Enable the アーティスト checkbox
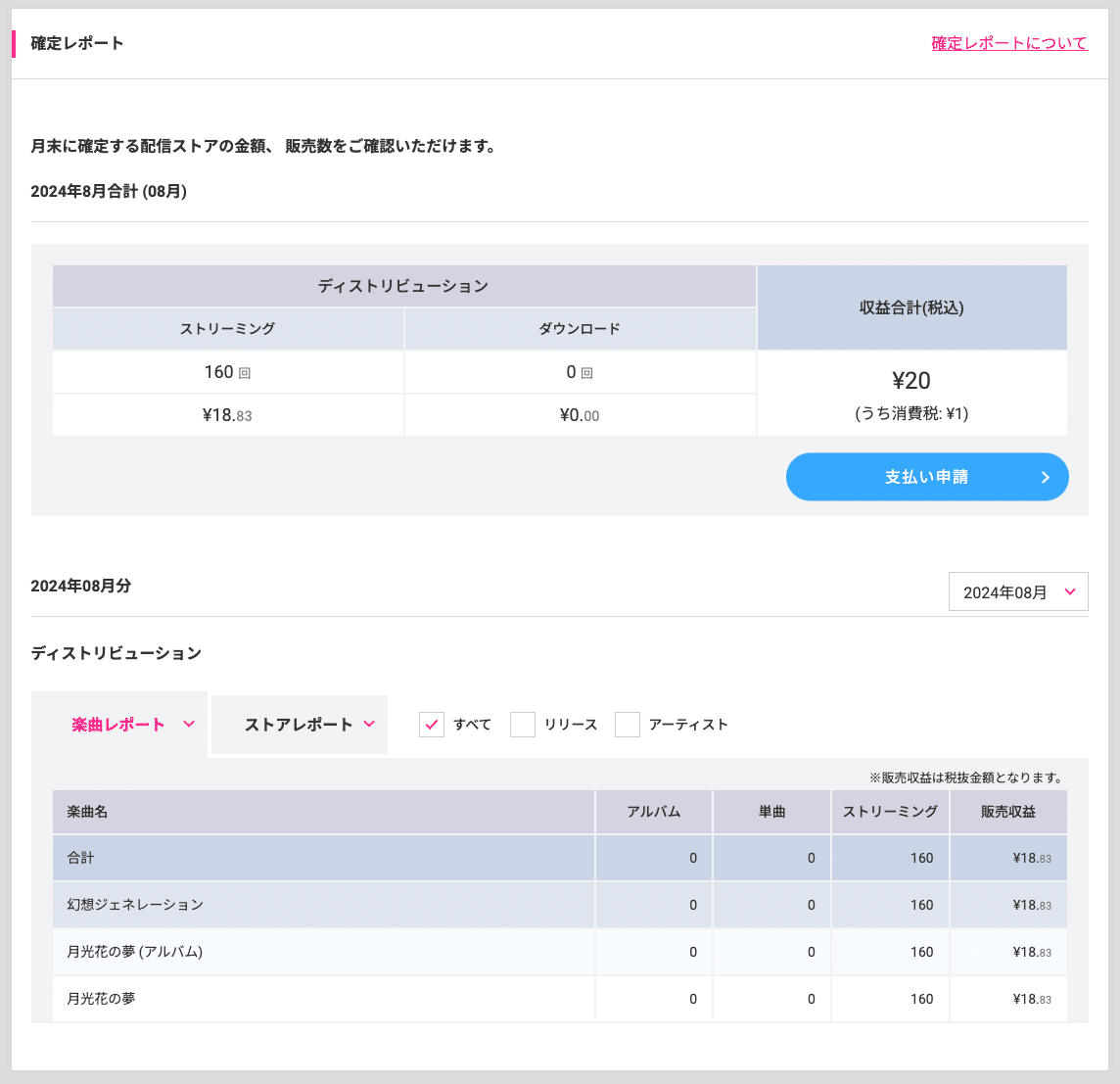 [x=628, y=725]
